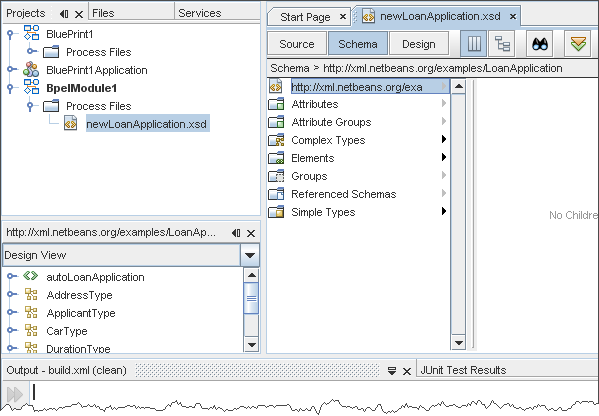This screenshot has width=599, height=416.
Task: Toggle the Schema view button
Action: tap(358, 44)
